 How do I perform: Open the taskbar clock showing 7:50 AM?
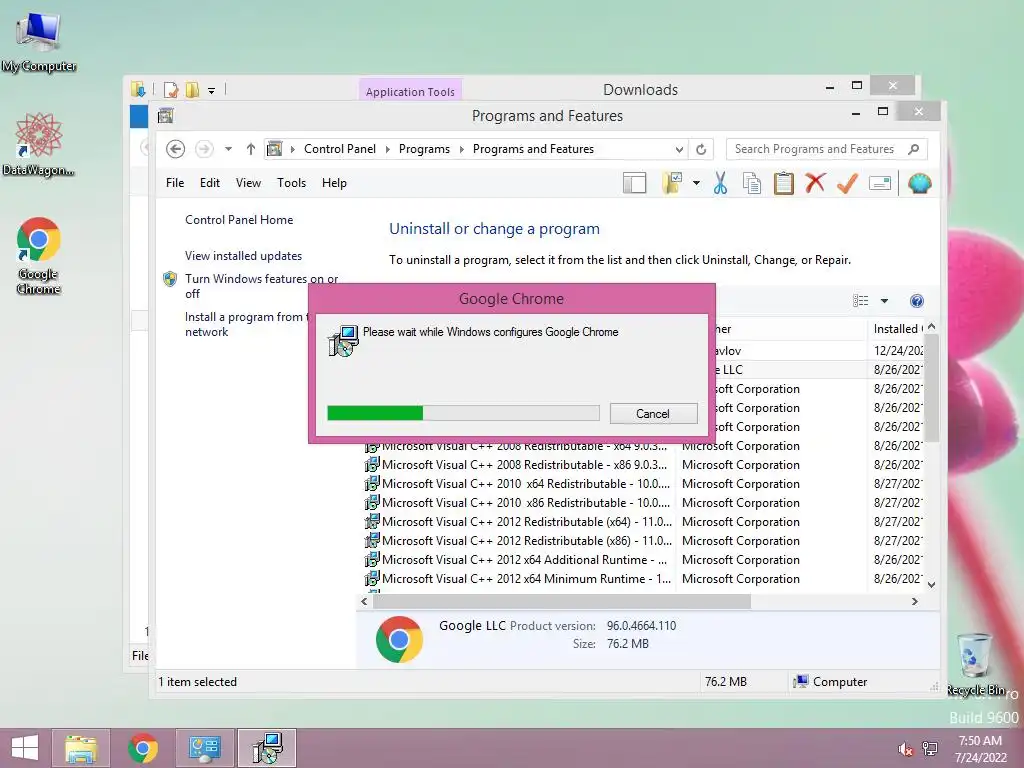point(980,749)
